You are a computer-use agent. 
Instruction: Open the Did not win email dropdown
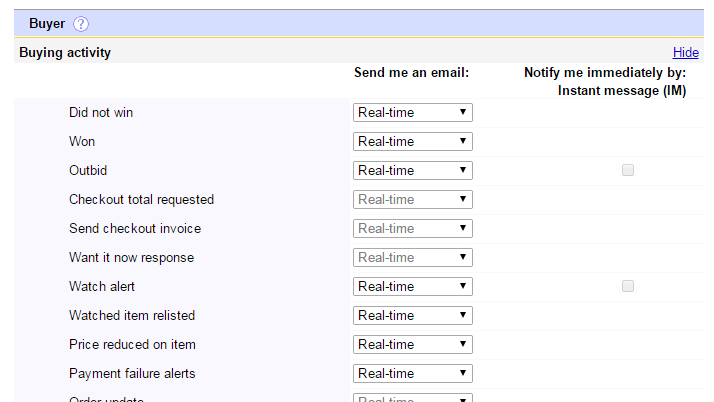[413, 112]
